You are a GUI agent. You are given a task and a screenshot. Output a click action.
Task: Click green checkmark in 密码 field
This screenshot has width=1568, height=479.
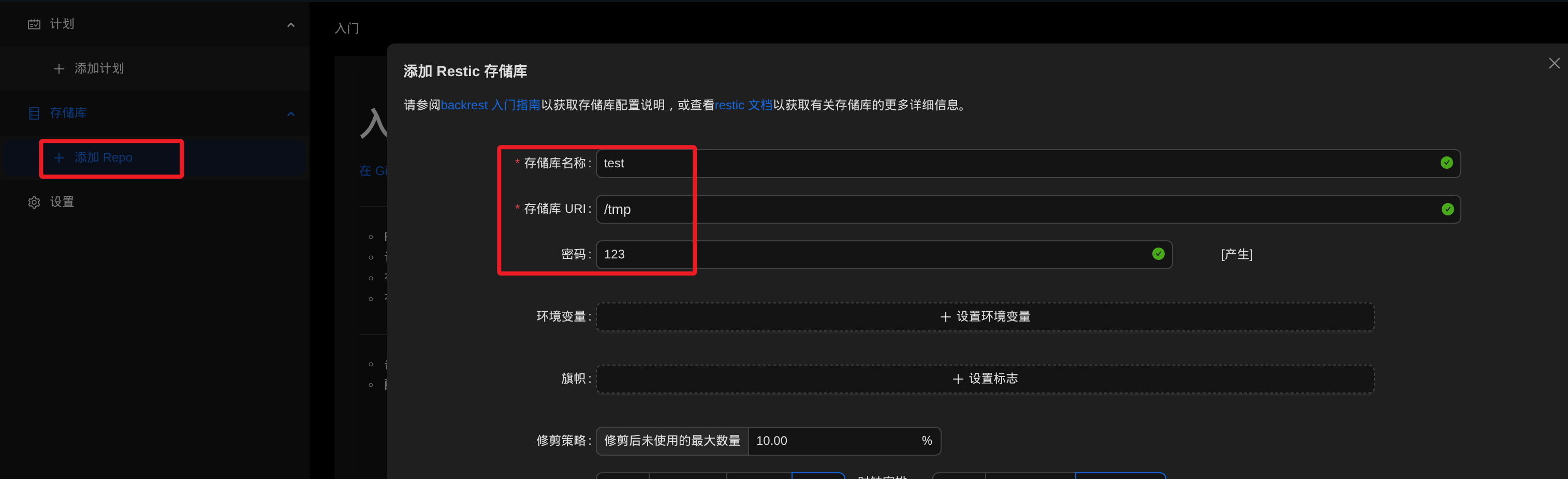(x=1157, y=254)
